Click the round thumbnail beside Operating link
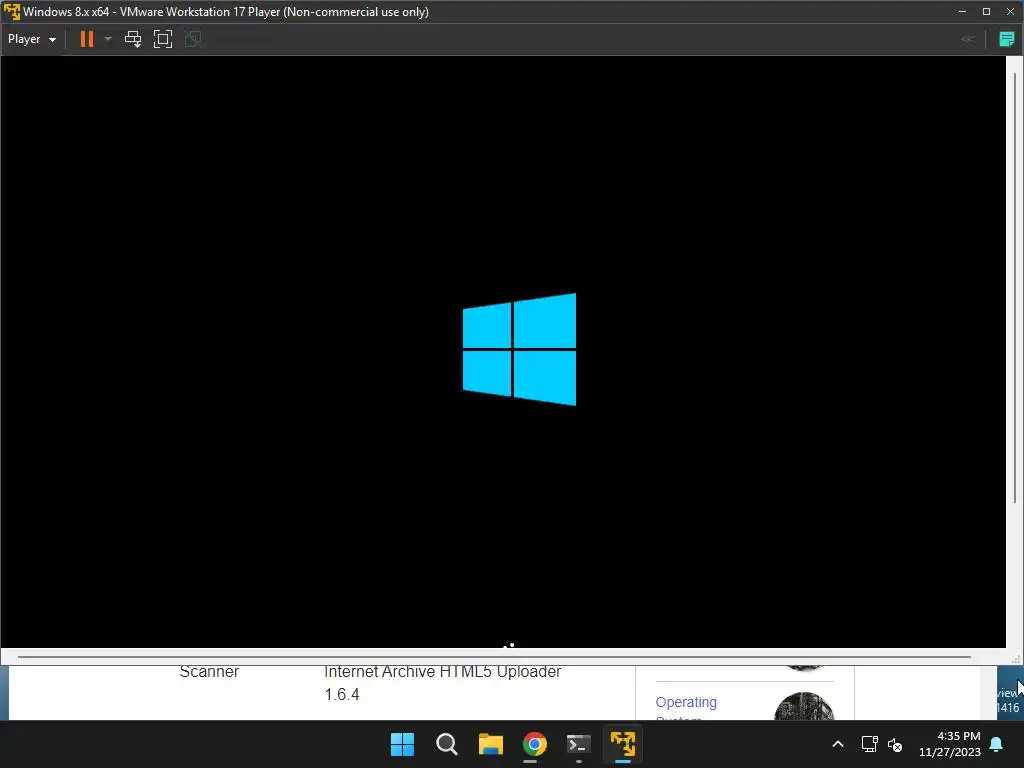The width and height of the screenshot is (1024, 768). click(804, 707)
